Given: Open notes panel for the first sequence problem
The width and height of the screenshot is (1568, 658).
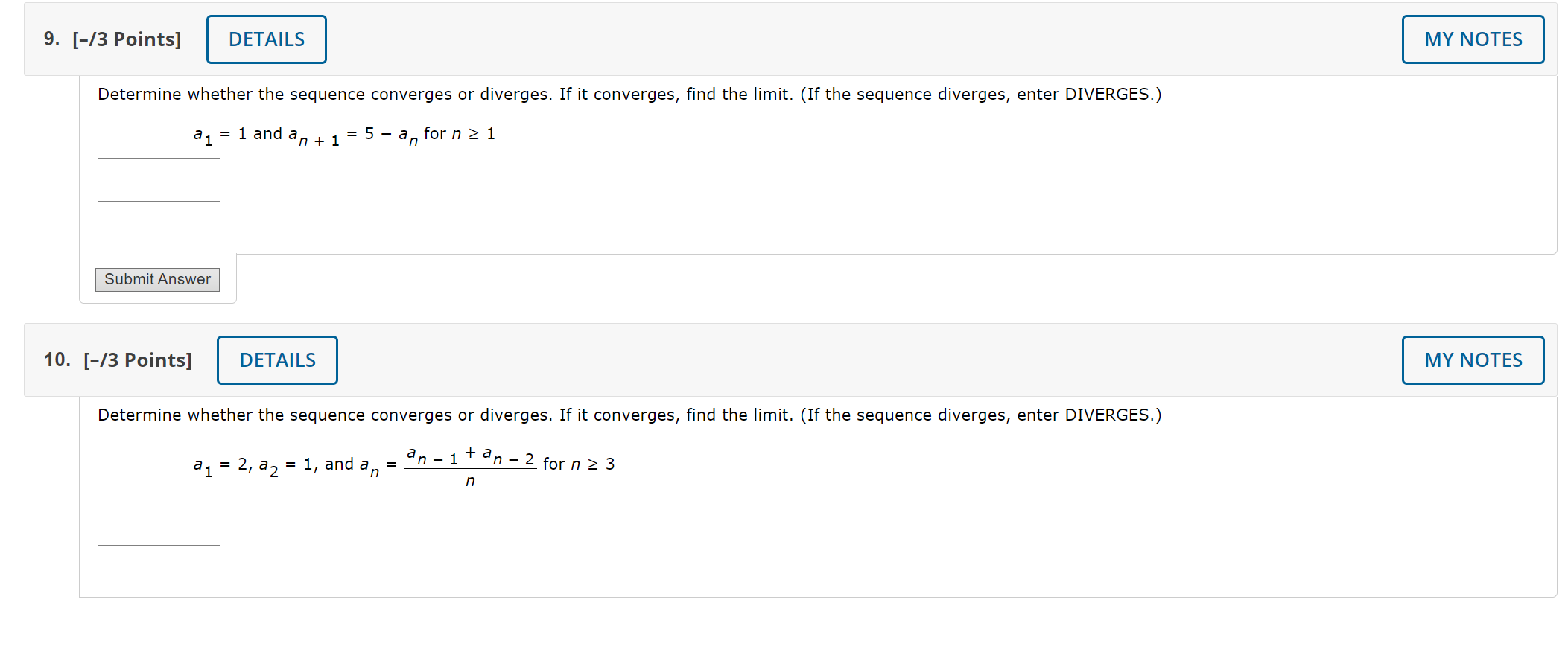Looking at the screenshot, I should click(x=1472, y=39).
